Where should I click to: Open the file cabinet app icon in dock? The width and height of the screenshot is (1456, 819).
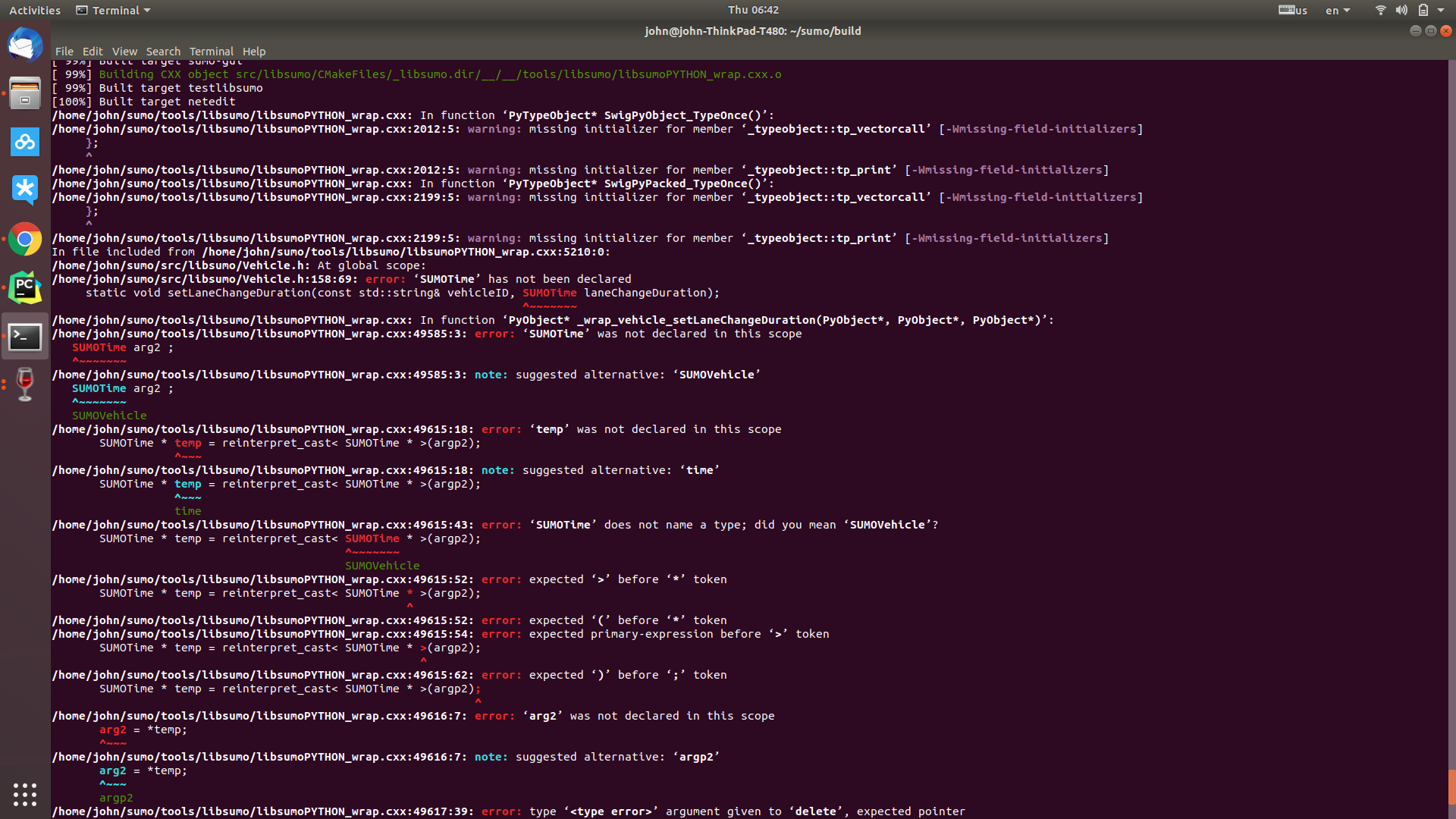tap(25, 93)
